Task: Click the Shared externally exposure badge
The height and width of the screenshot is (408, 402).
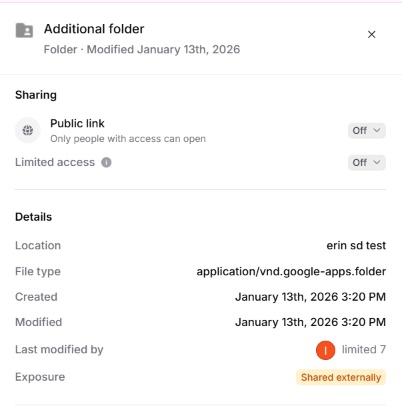Action: click(x=341, y=377)
